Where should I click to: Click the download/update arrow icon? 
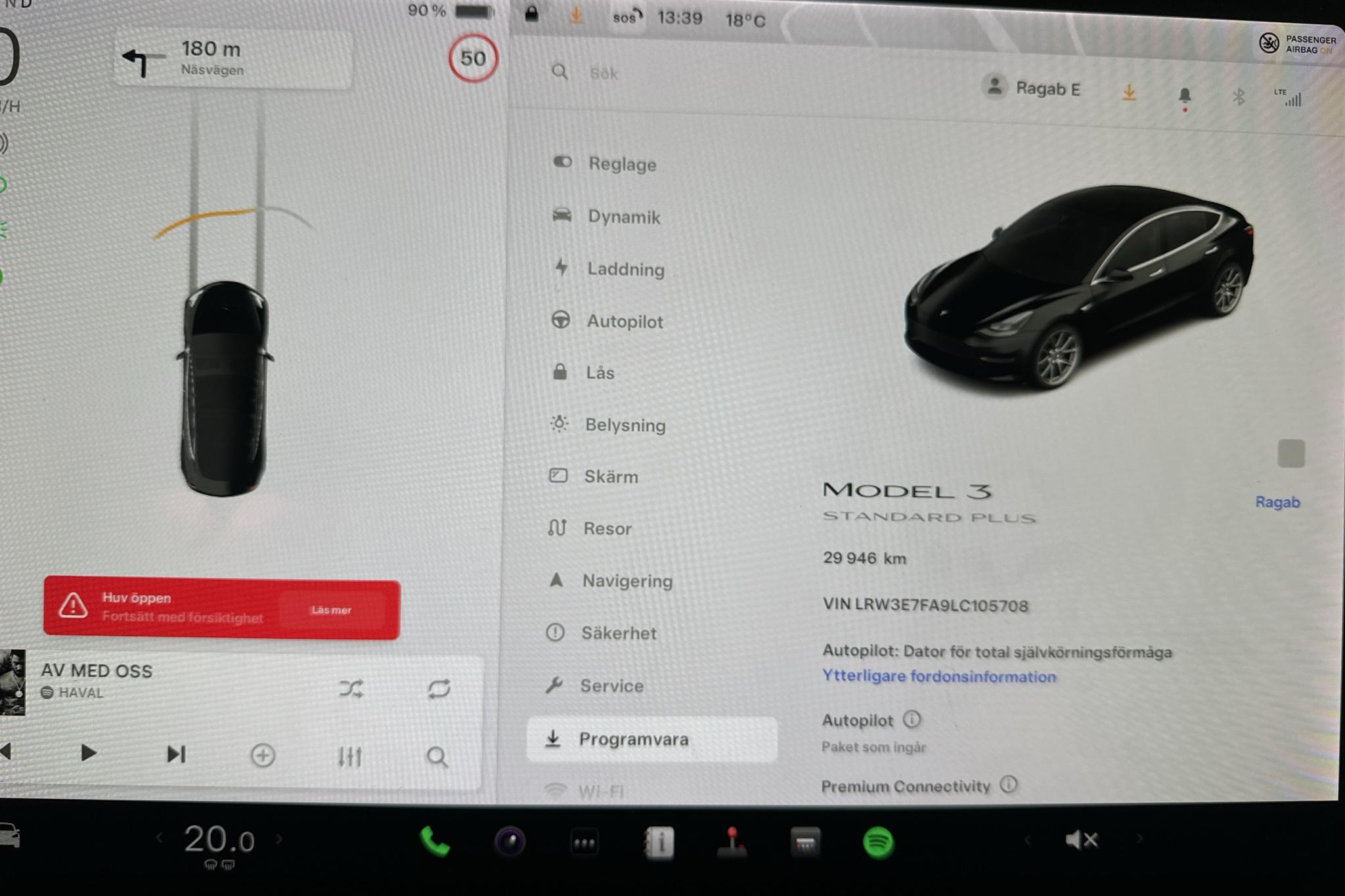pyautogui.click(x=1130, y=89)
